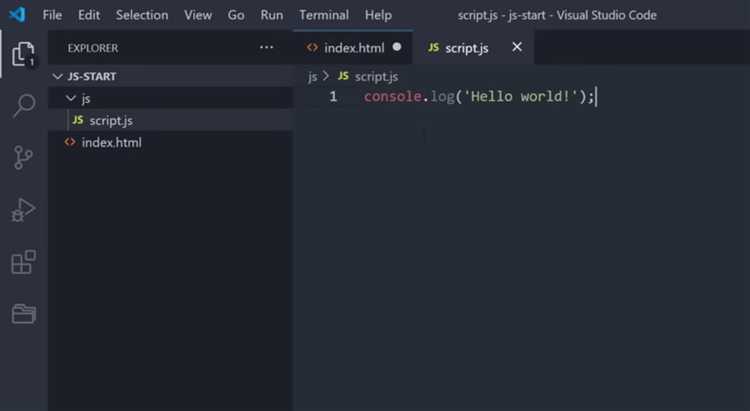Open the Selection menu
750x411 pixels.
click(142, 15)
